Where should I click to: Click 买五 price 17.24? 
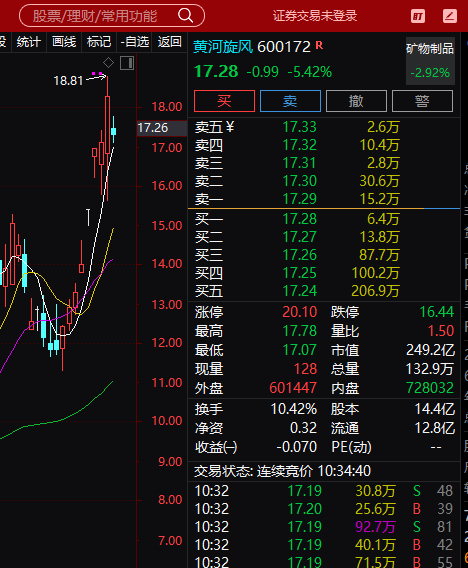299,291
